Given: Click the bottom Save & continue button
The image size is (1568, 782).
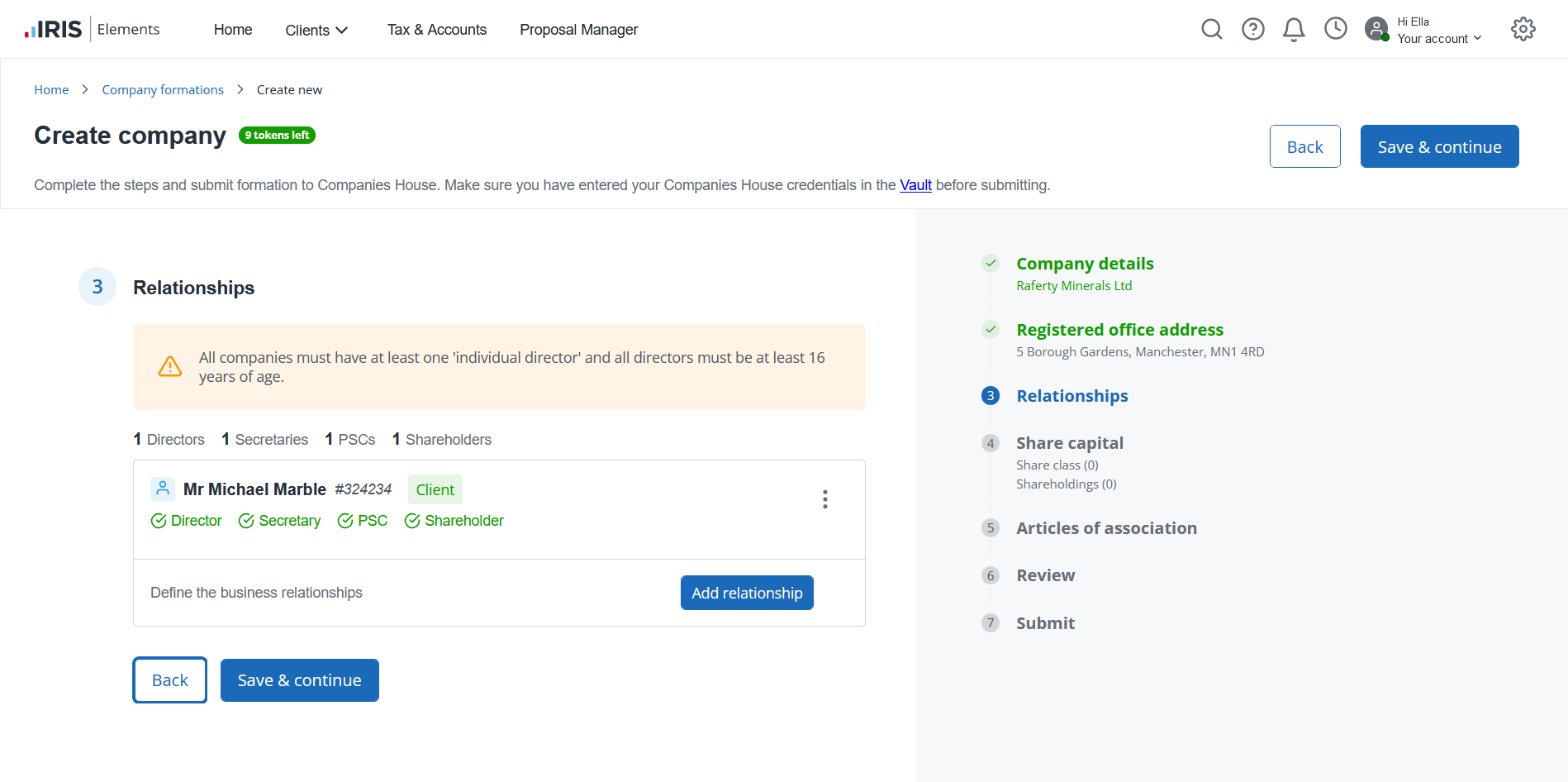Looking at the screenshot, I should 299,680.
